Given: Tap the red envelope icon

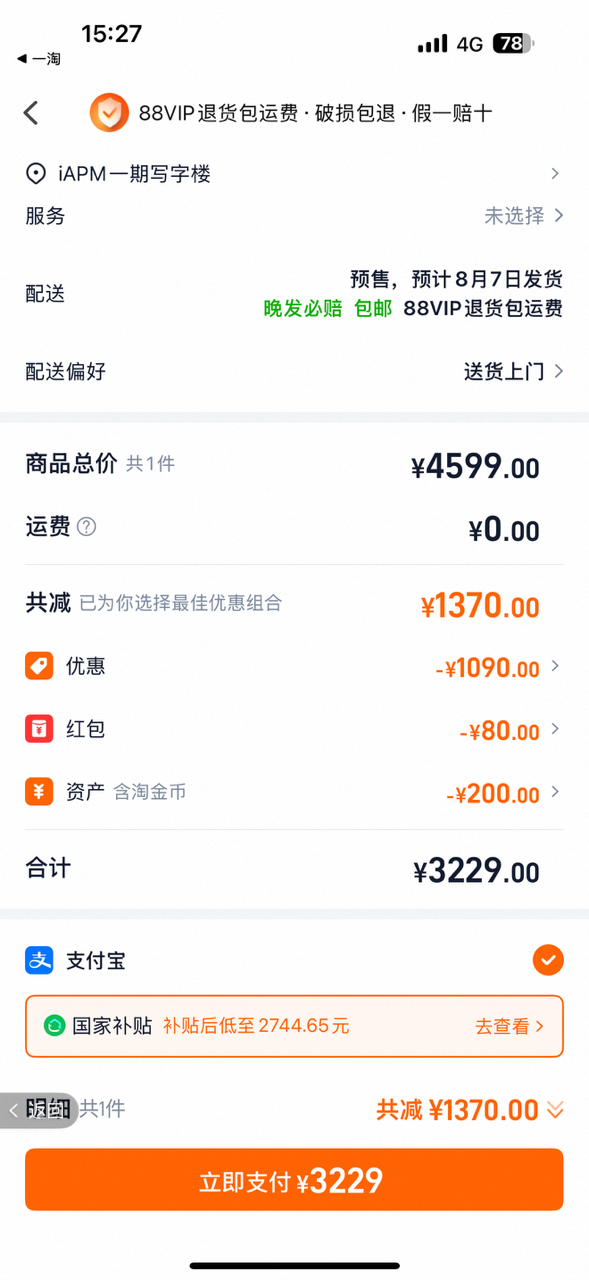Looking at the screenshot, I should click(x=39, y=729).
